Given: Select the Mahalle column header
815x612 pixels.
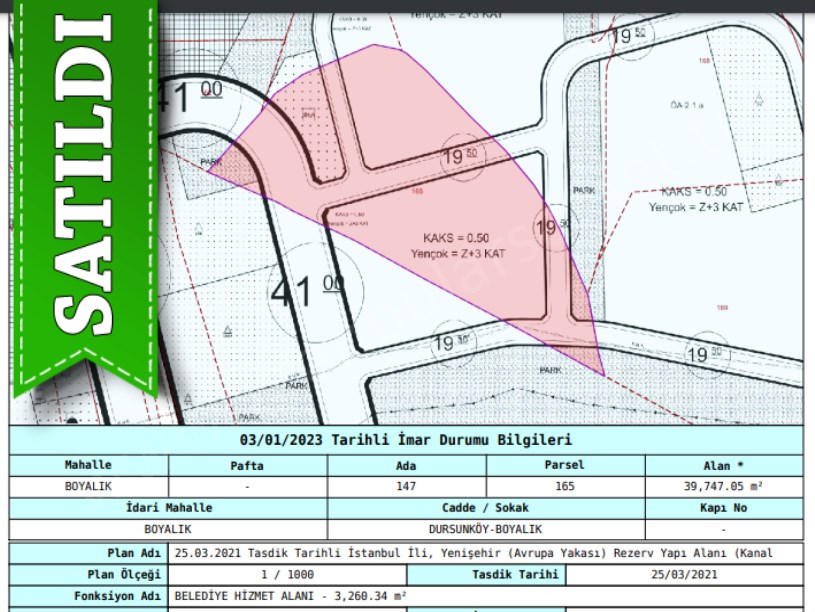Looking at the screenshot, I should 89,466.
